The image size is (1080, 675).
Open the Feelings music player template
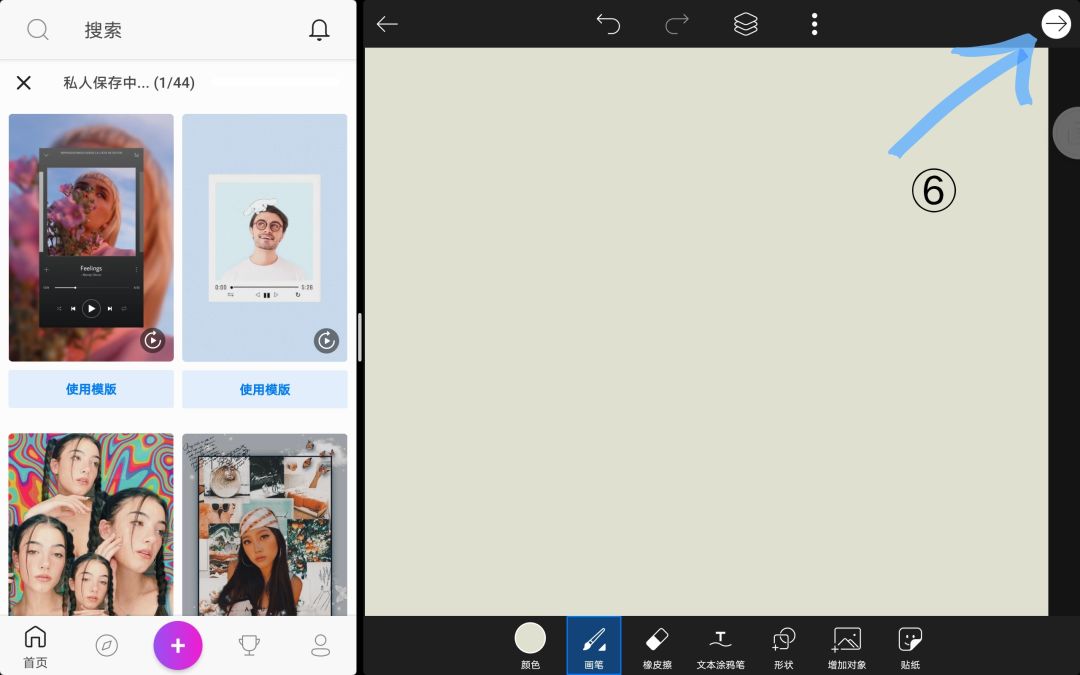coord(91,238)
